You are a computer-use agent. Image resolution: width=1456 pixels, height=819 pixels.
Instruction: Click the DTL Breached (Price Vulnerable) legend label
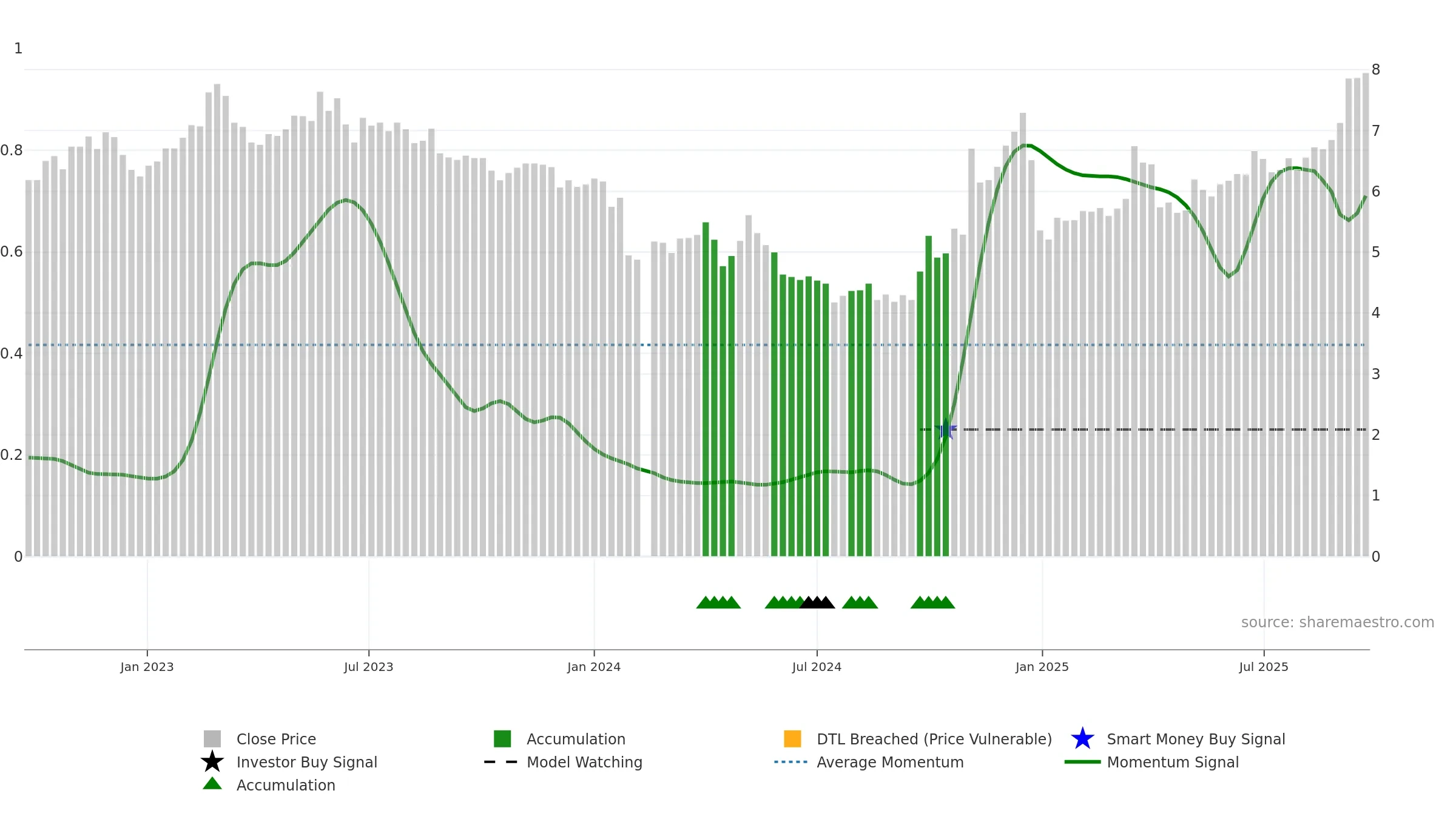934,739
